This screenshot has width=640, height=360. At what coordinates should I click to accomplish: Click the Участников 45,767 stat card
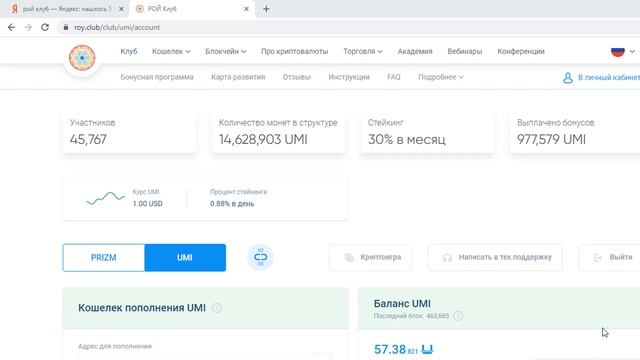(129, 133)
